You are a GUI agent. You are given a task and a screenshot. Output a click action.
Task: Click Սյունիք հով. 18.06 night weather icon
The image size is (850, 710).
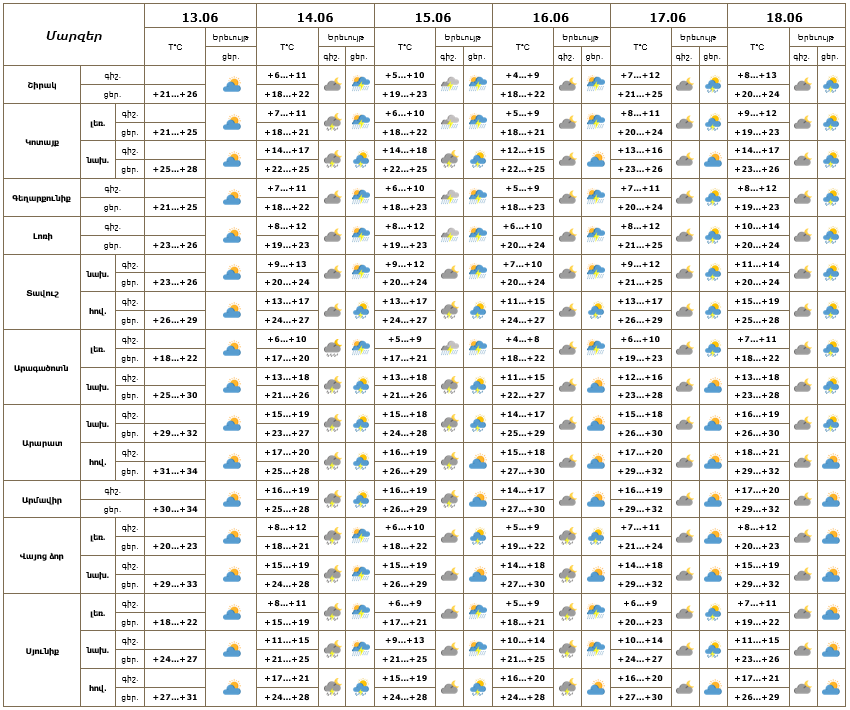pos(802,688)
